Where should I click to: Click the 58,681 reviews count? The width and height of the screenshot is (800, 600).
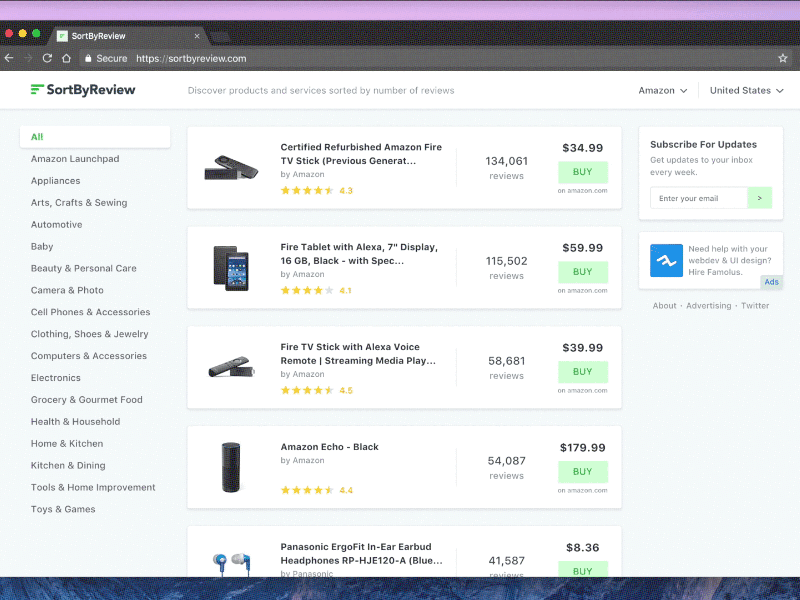pyautogui.click(x=506, y=368)
